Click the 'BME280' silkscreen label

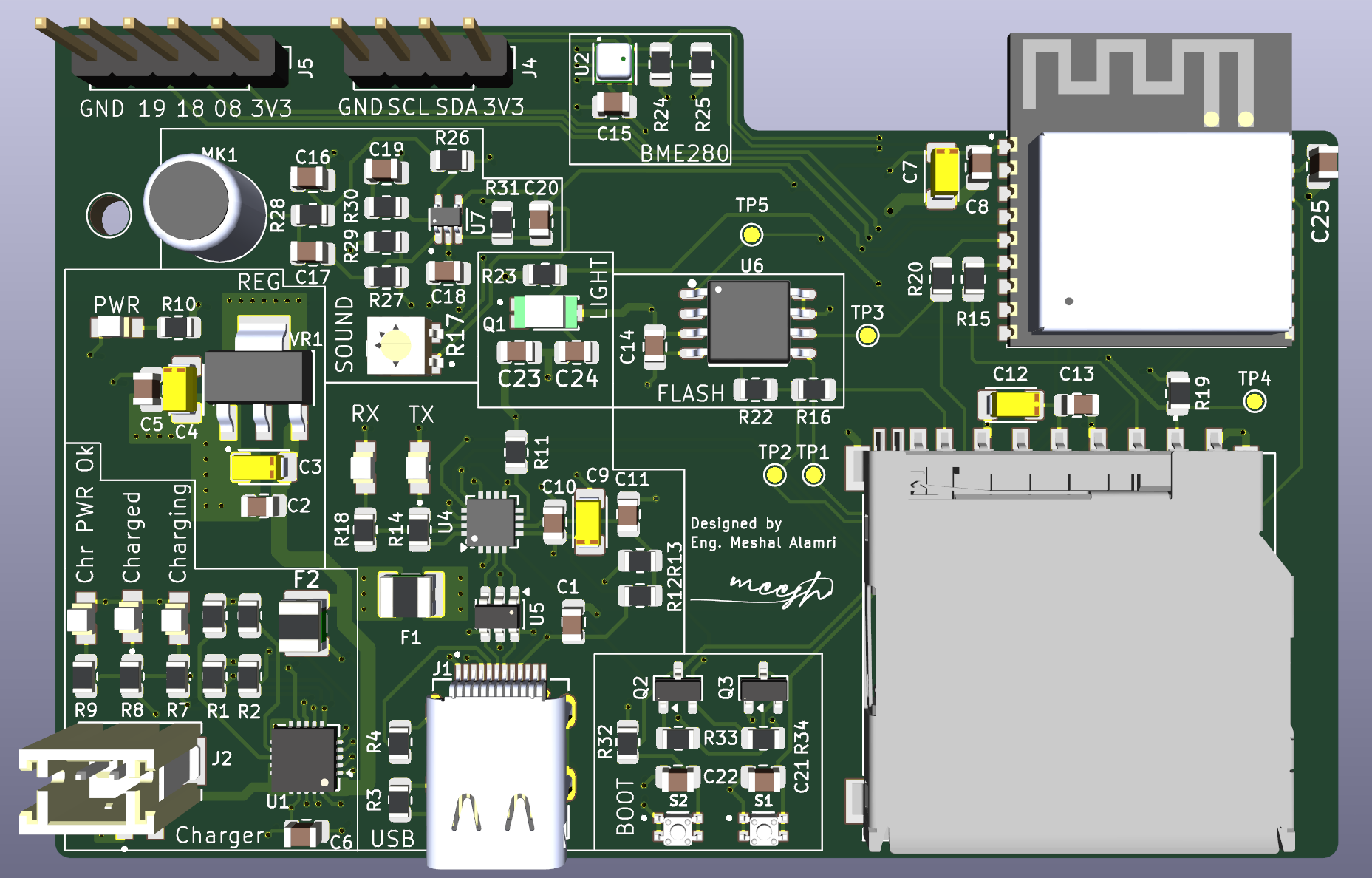(685, 154)
